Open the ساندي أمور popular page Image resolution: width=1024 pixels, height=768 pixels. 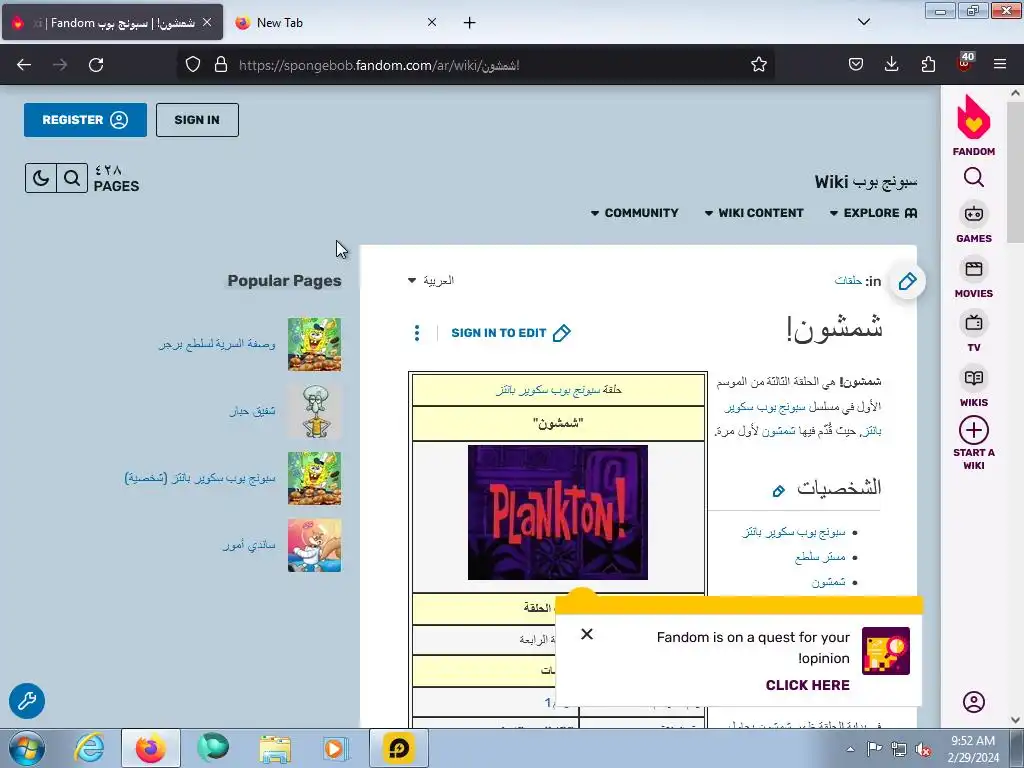(x=249, y=545)
